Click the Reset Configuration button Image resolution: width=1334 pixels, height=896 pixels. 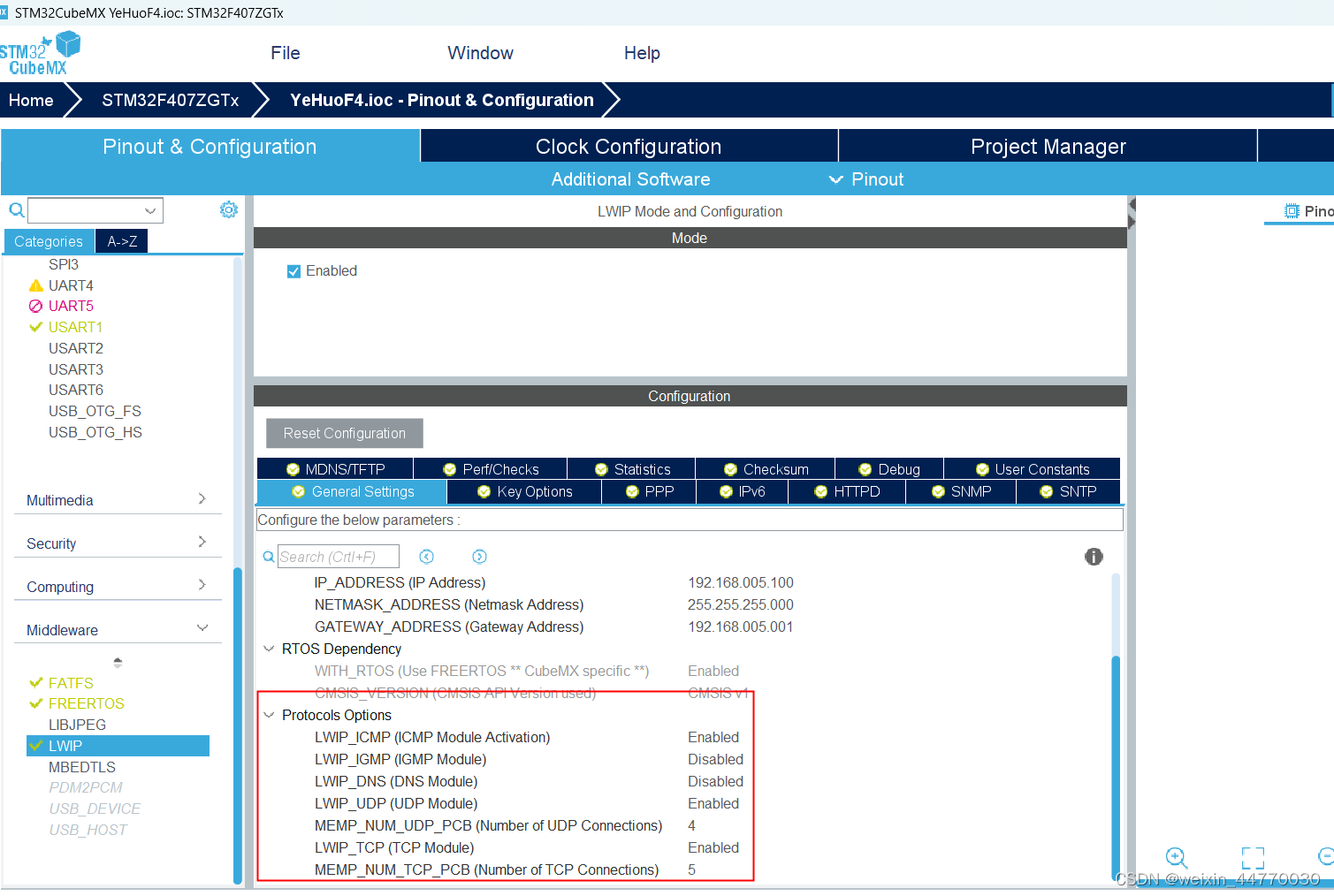click(x=345, y=433)
